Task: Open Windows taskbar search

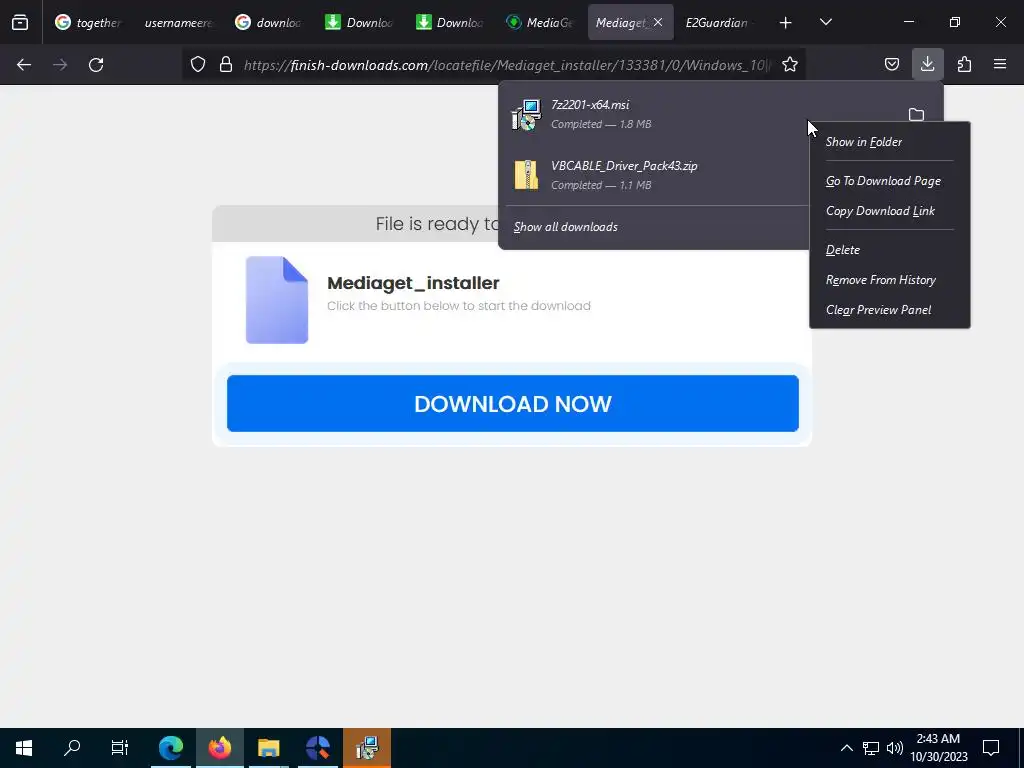Action: tap(72, 748)
